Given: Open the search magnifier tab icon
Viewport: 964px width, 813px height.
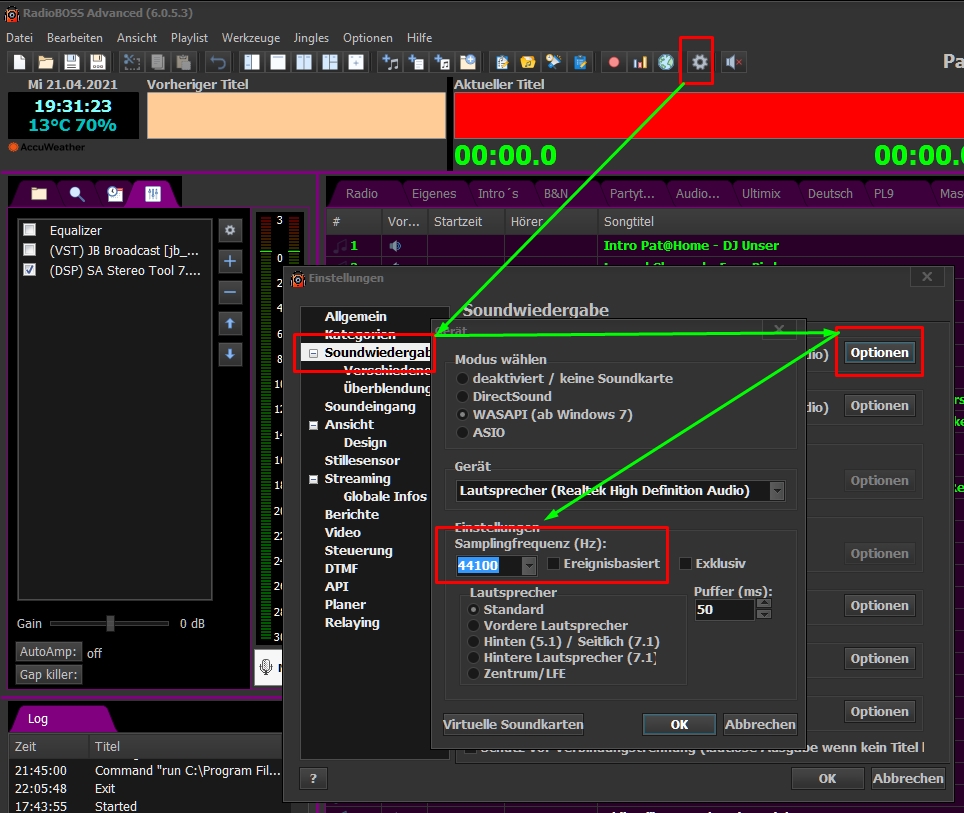Looking at the screenshot, I should [77, 194].
